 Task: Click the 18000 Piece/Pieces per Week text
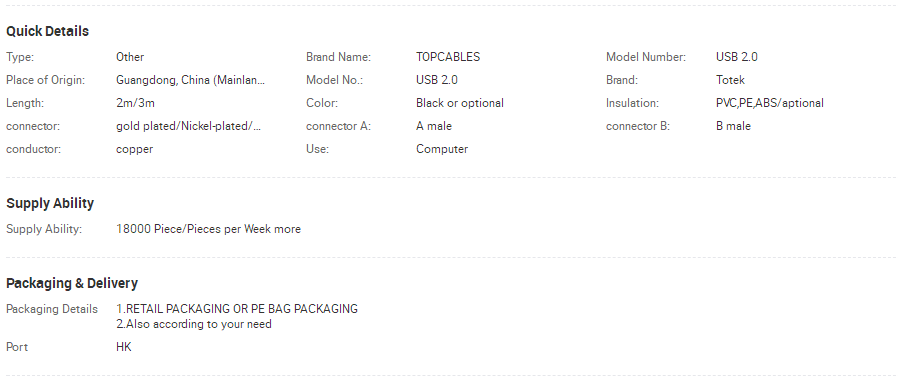click(194, 229)
